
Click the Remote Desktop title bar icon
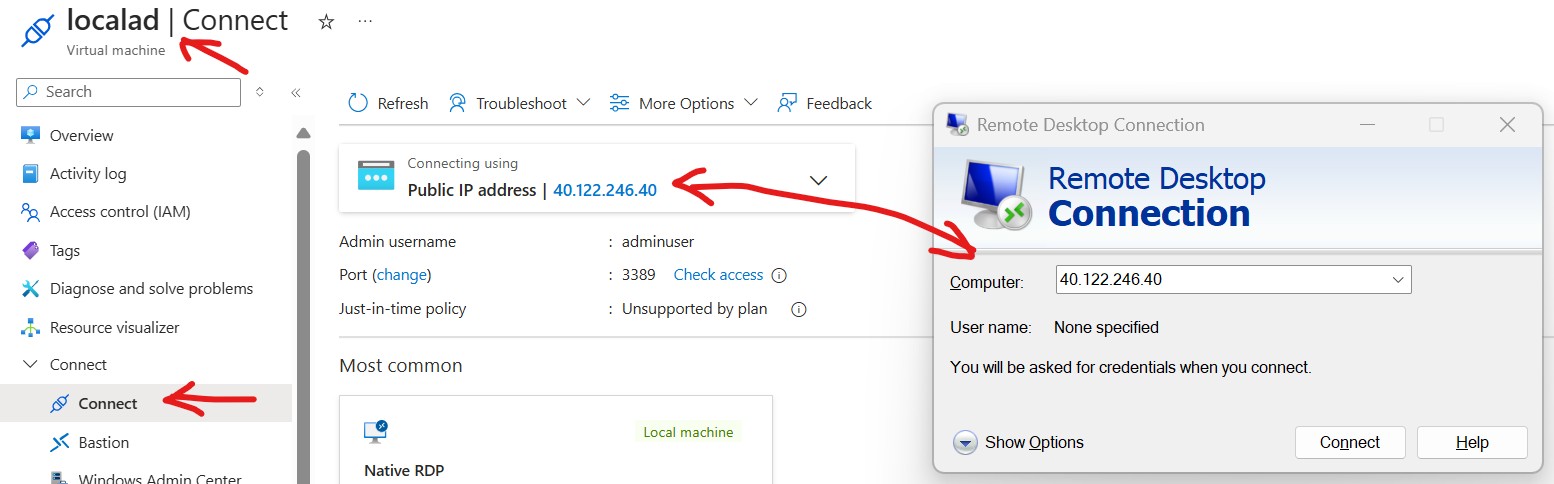(x=957, y=124)
